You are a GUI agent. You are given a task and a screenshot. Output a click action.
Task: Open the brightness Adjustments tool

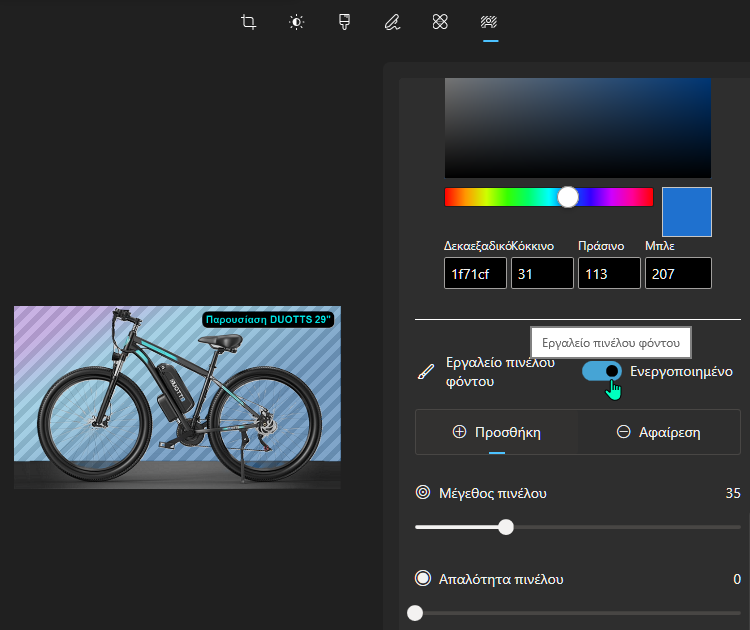point(297,22)
